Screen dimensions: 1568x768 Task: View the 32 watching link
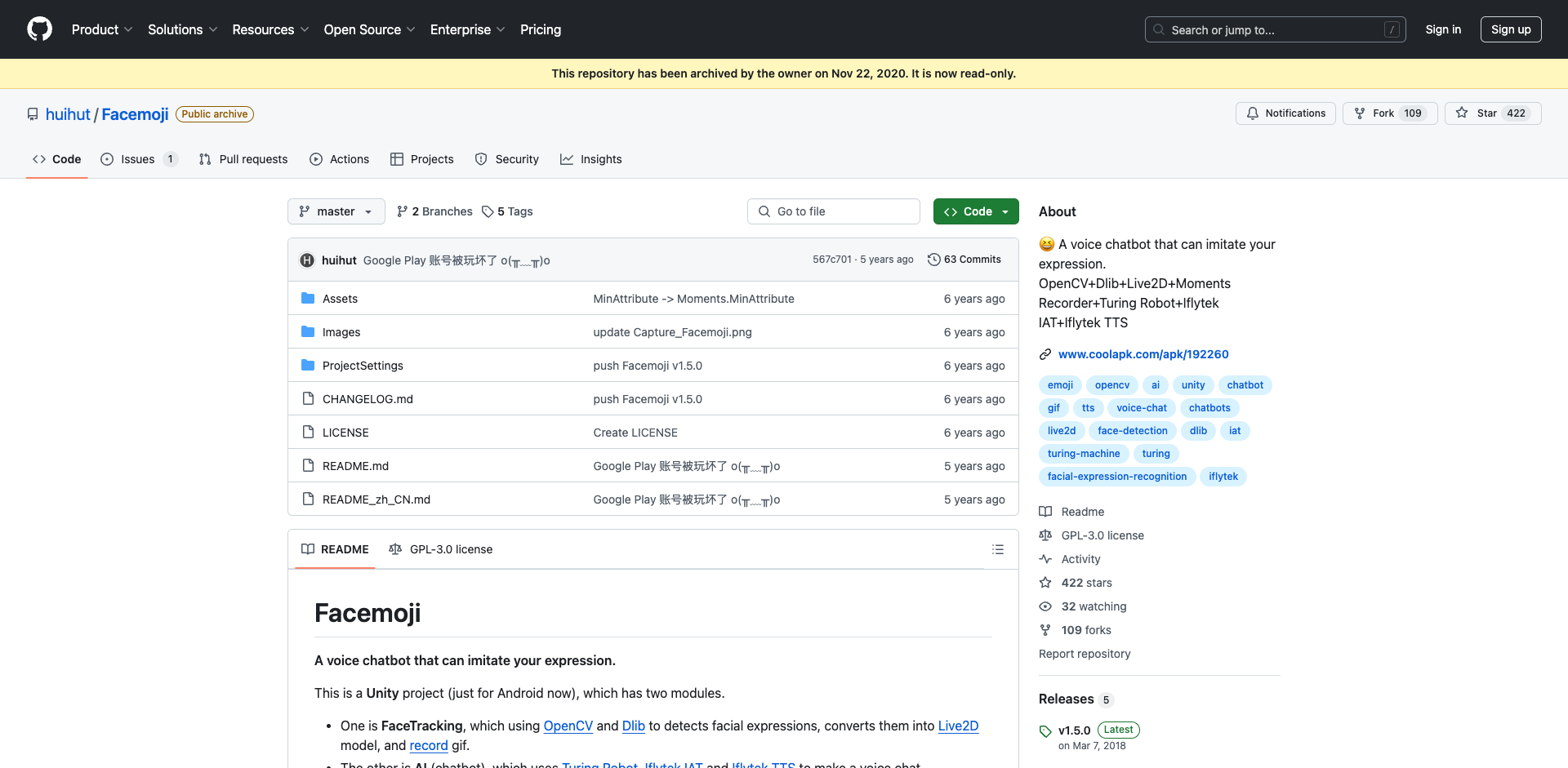click(1083, 606)
